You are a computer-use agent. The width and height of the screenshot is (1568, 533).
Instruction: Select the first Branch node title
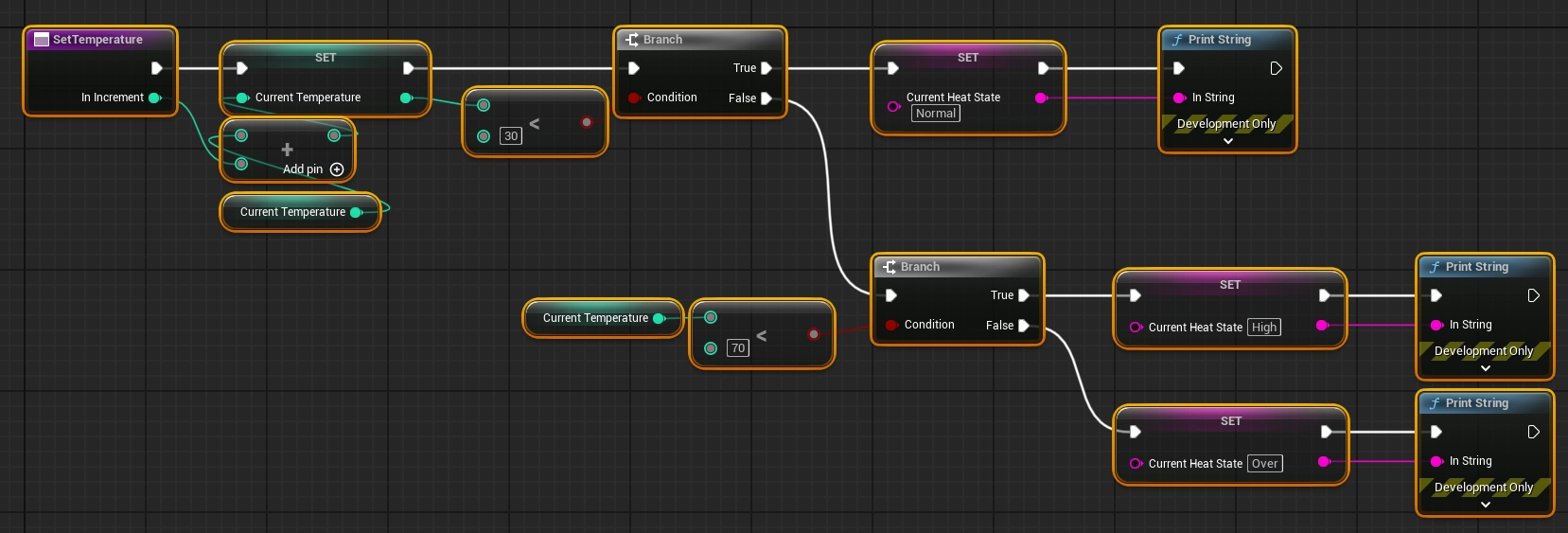coord(662,40)
